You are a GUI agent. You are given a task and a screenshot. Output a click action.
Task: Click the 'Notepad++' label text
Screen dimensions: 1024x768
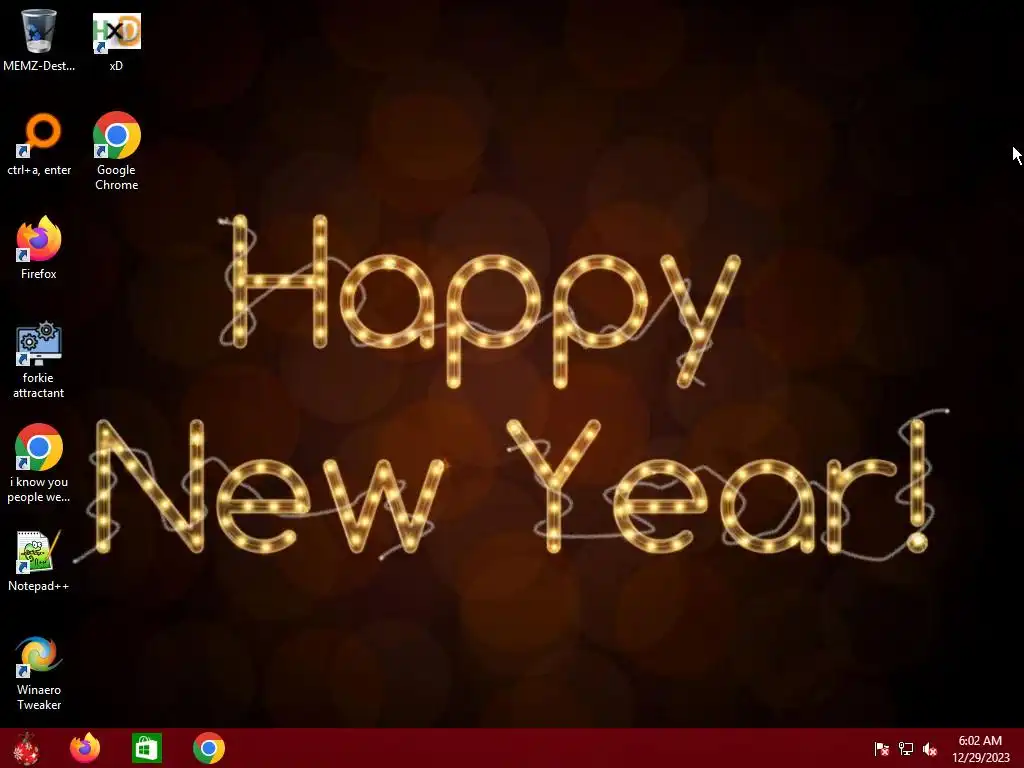pos(39,586)
